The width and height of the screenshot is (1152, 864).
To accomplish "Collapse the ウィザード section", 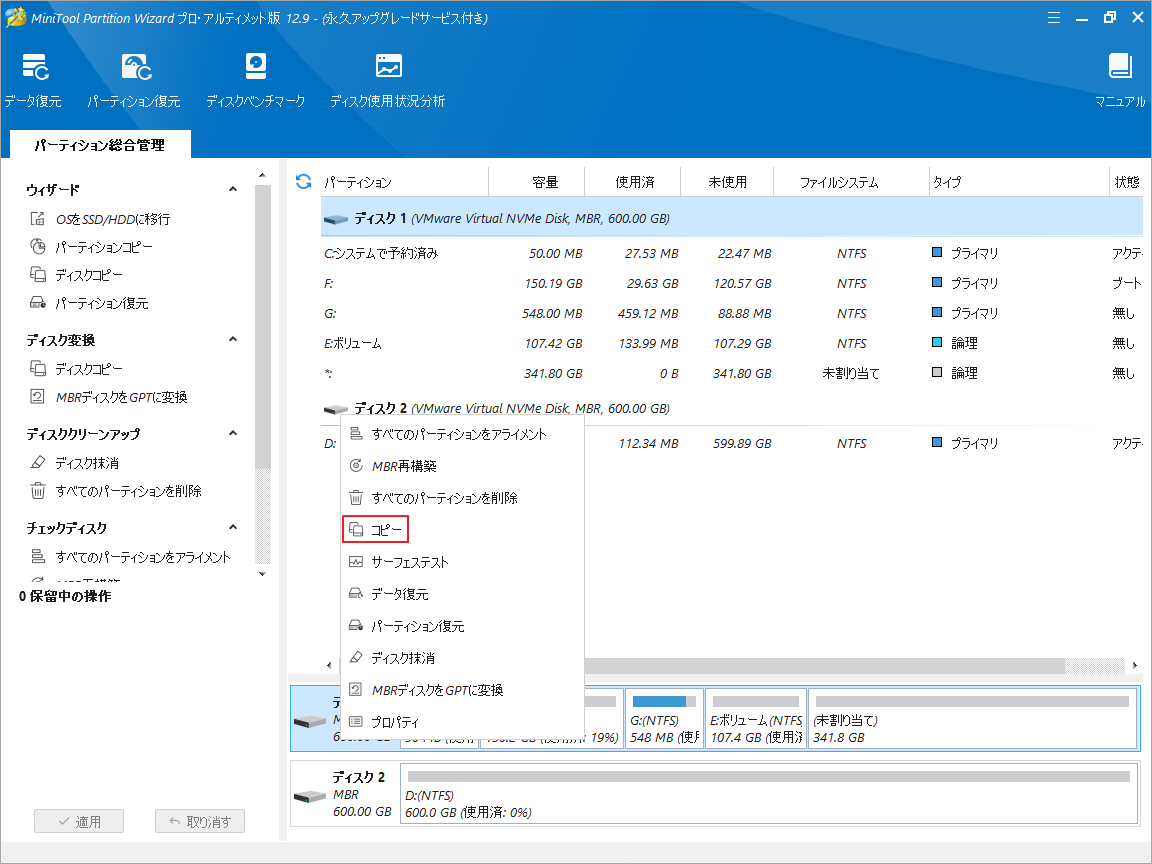I will [x=233, y=190].
